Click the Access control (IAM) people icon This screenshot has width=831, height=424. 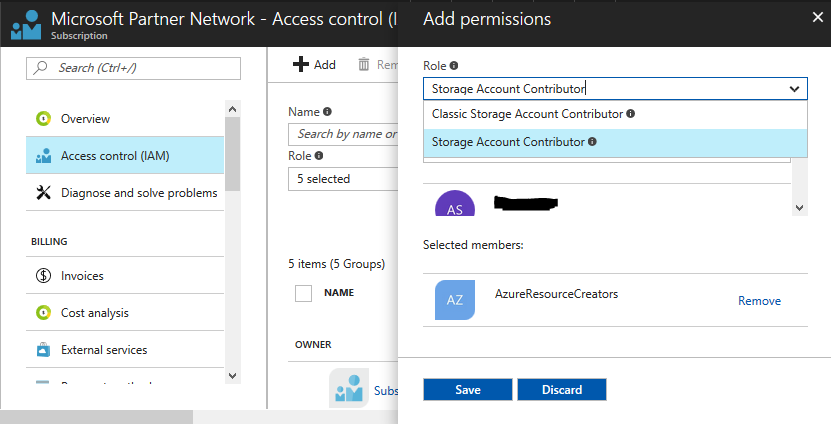click(x=43, y=156)
